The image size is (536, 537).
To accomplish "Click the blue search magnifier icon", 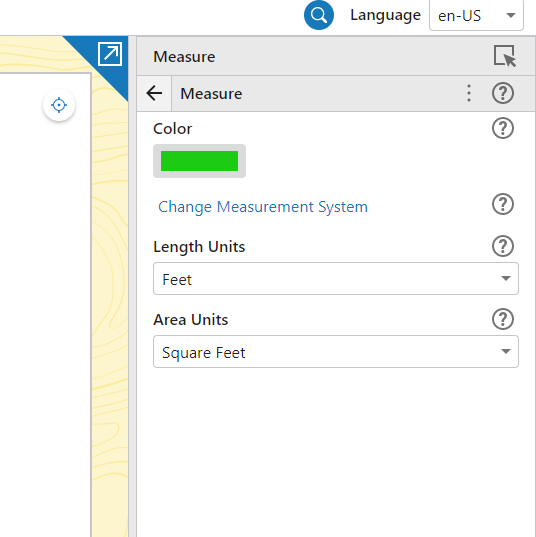I will (319, 15).
